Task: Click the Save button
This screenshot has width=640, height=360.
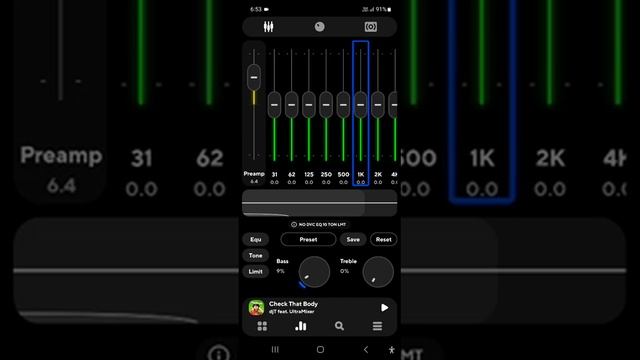Action: pos(353,240)
